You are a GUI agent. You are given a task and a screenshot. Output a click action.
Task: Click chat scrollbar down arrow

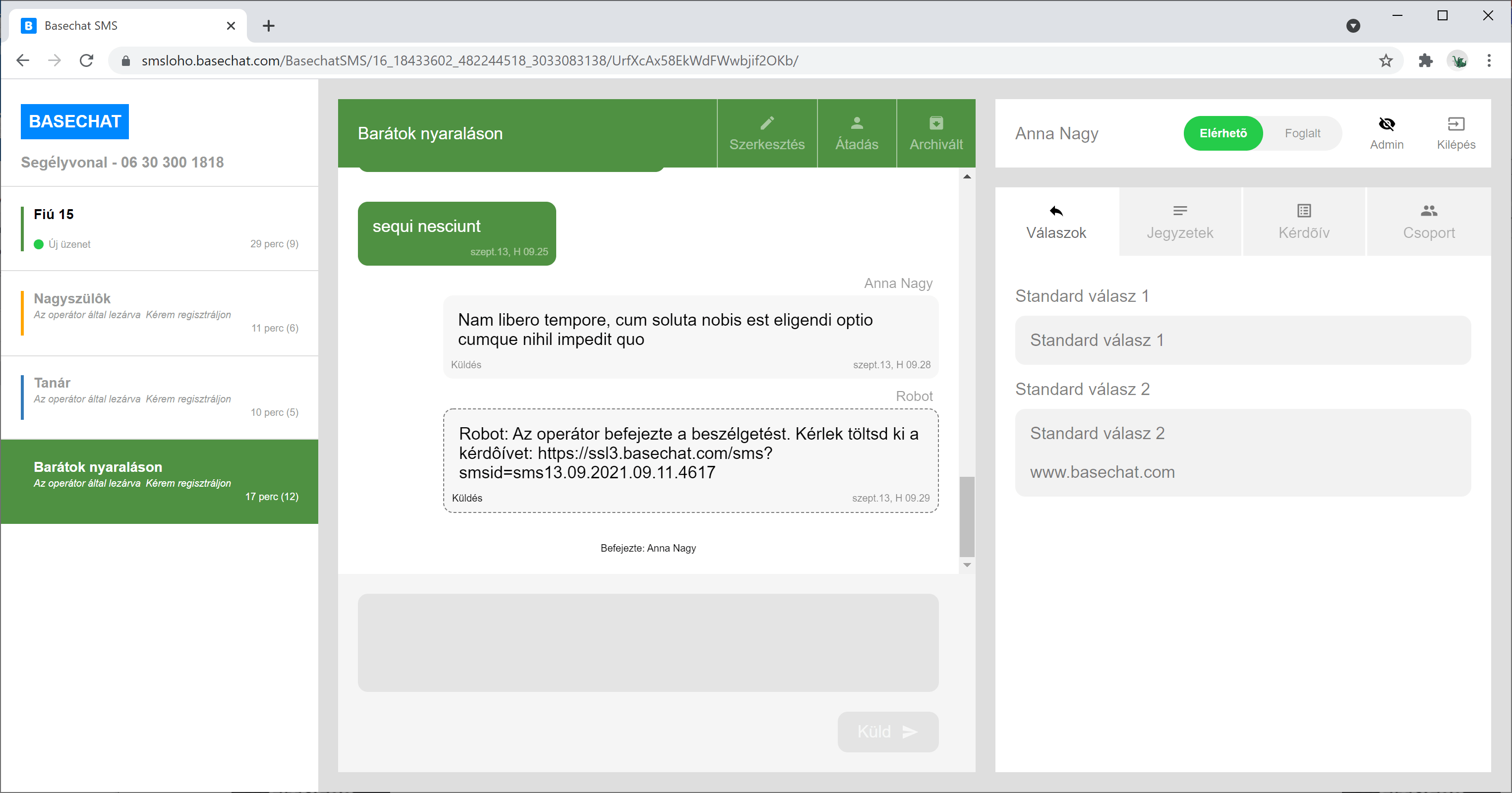click(967, 565)
